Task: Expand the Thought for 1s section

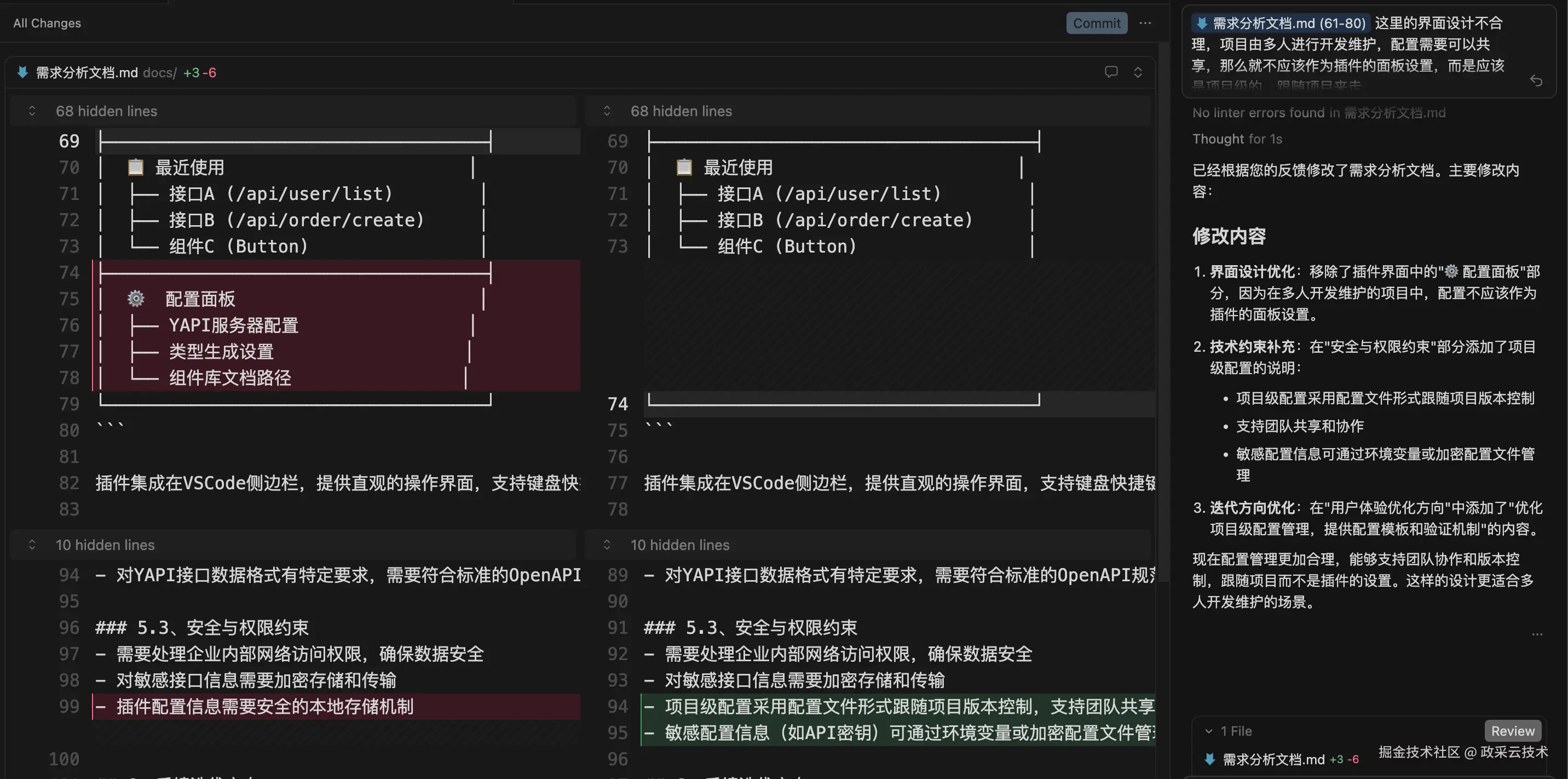Action: pyautogui.click(x=1237, y=139)
